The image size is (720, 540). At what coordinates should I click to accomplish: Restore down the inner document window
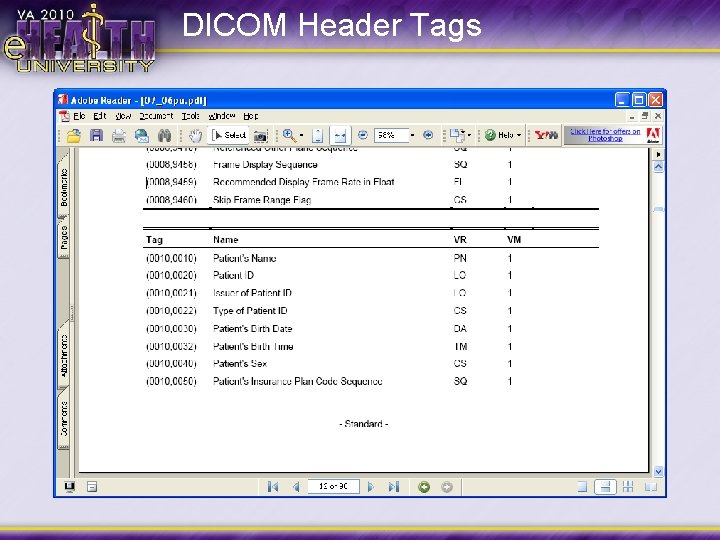point(645,116)
